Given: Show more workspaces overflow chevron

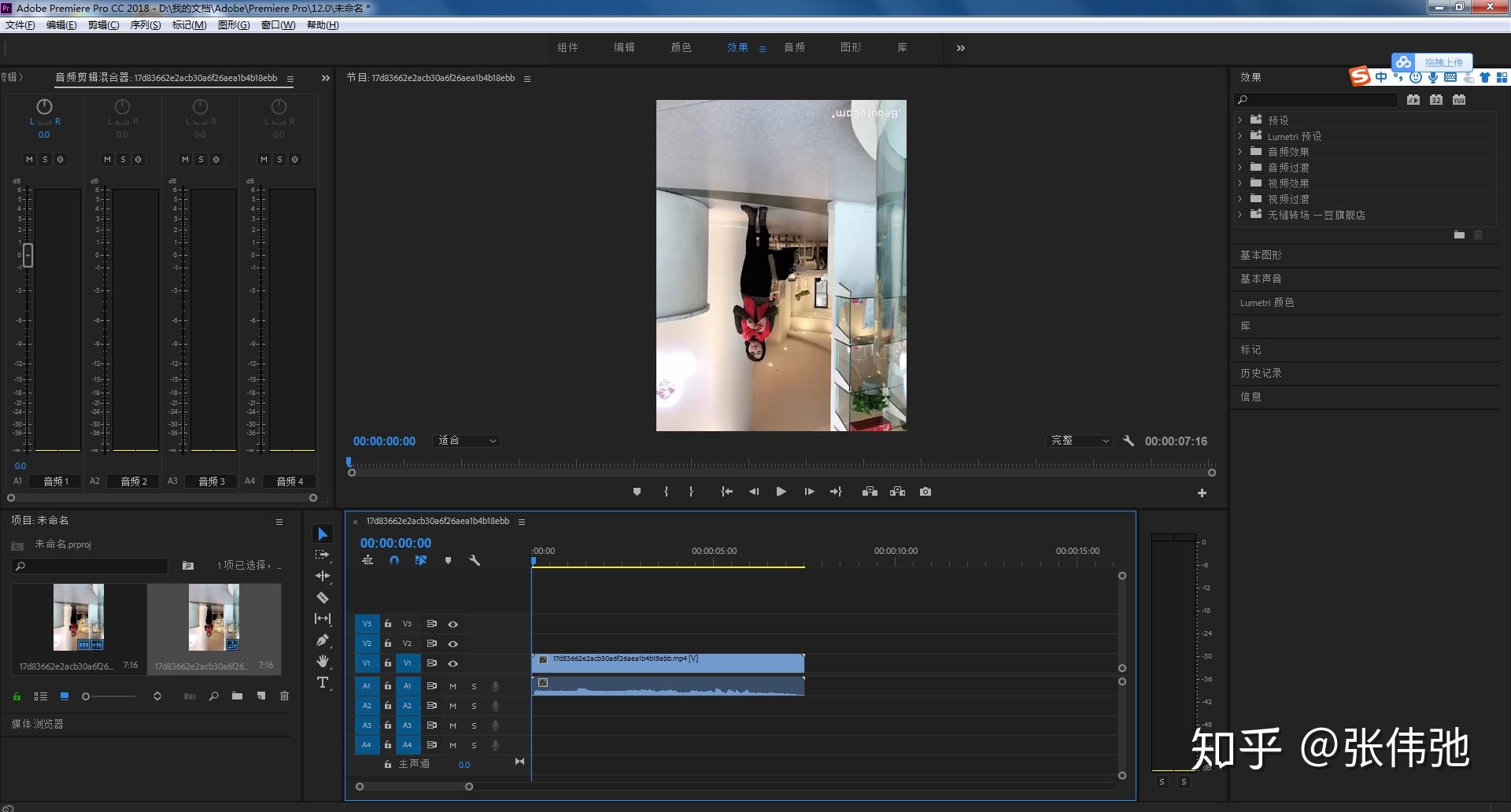Looking at the screenshot, I should [x=960, y=48].
